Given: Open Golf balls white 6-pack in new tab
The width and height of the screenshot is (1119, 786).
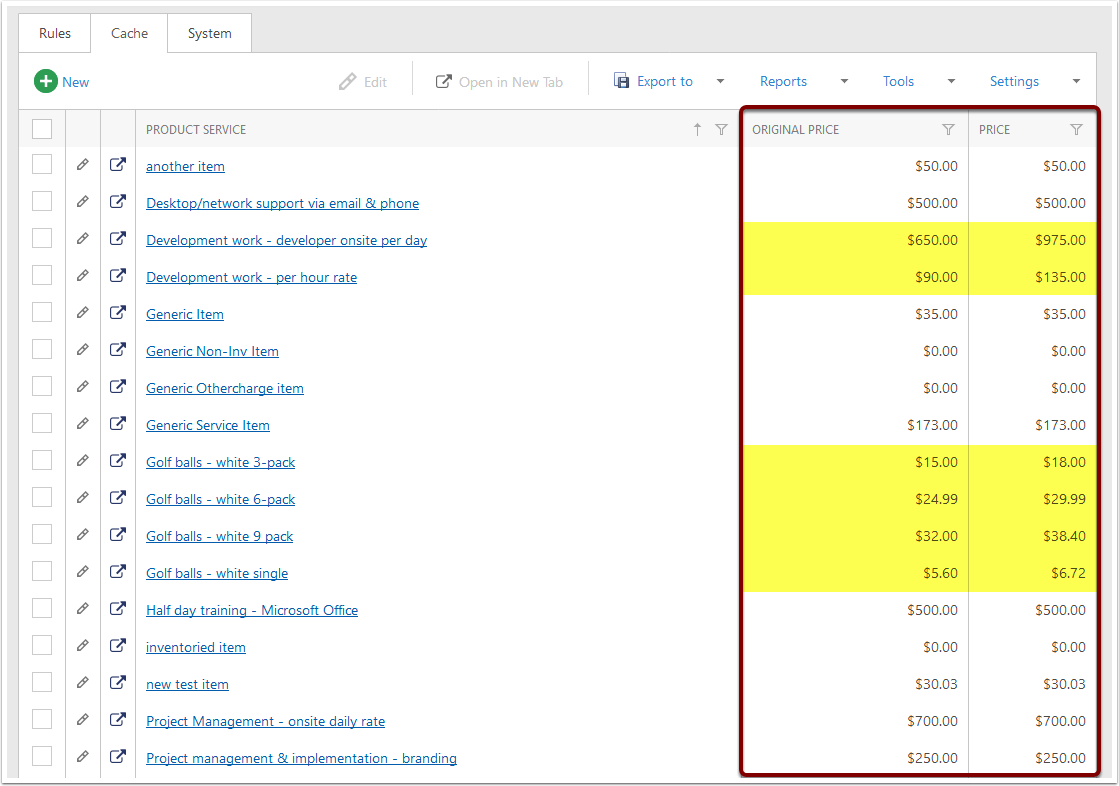Looking at the screenshot, I should 118,498.
